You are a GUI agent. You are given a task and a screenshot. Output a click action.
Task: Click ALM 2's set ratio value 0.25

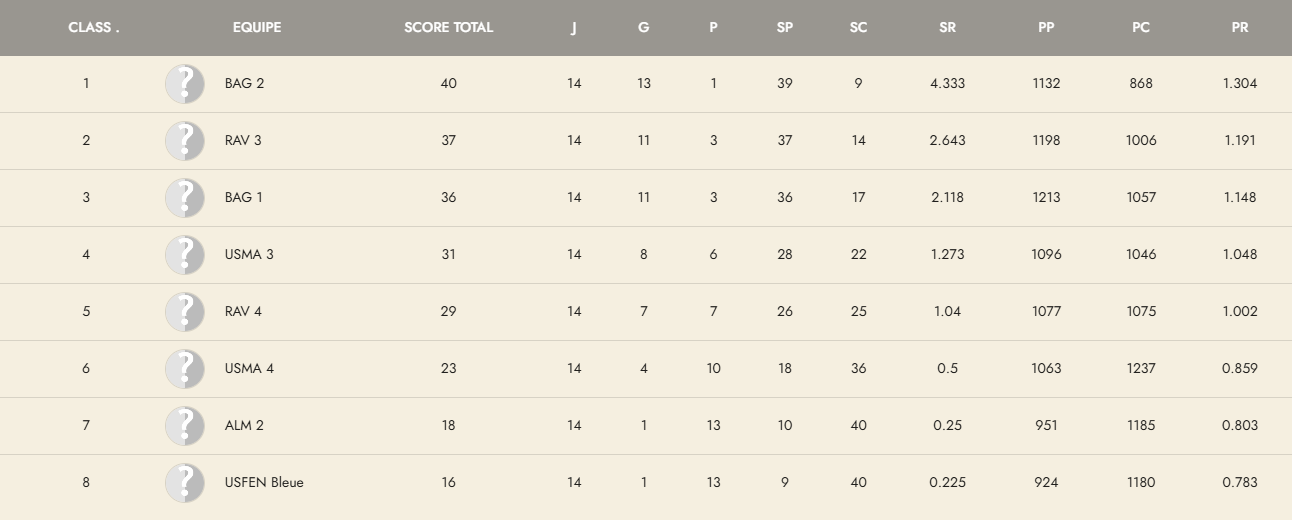[947, 426]
